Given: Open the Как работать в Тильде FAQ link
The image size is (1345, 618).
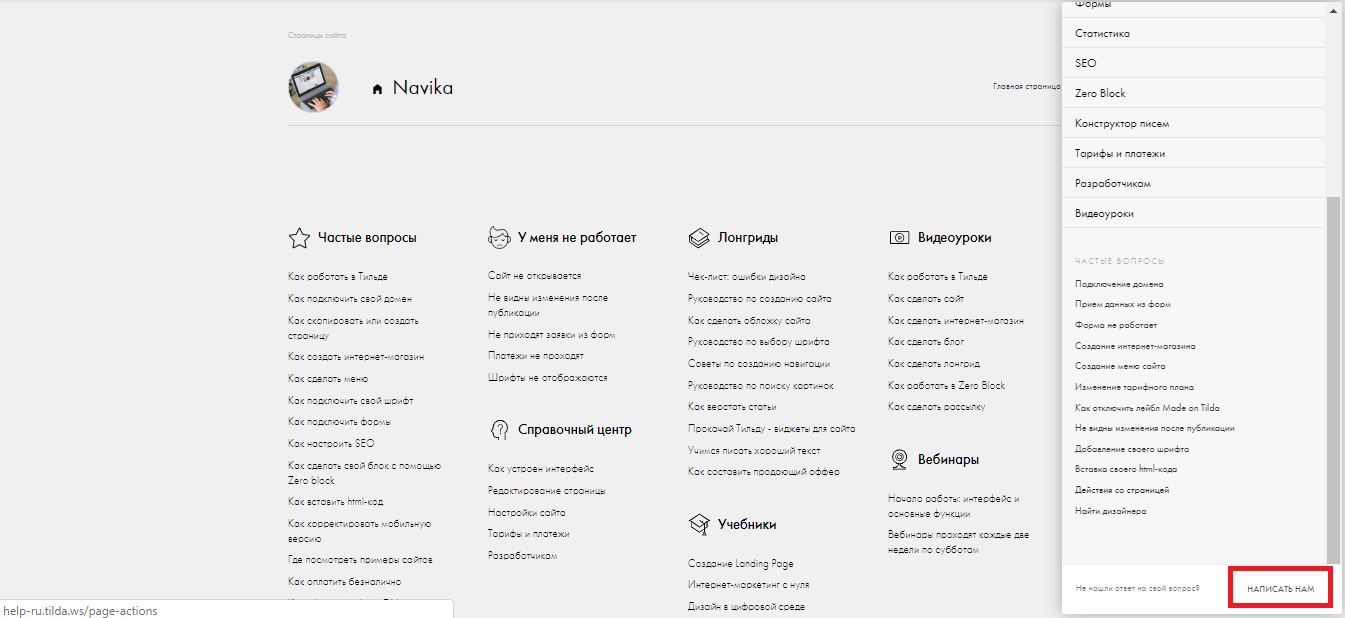Looking at the screenshot, I should [x=337, y=277].
